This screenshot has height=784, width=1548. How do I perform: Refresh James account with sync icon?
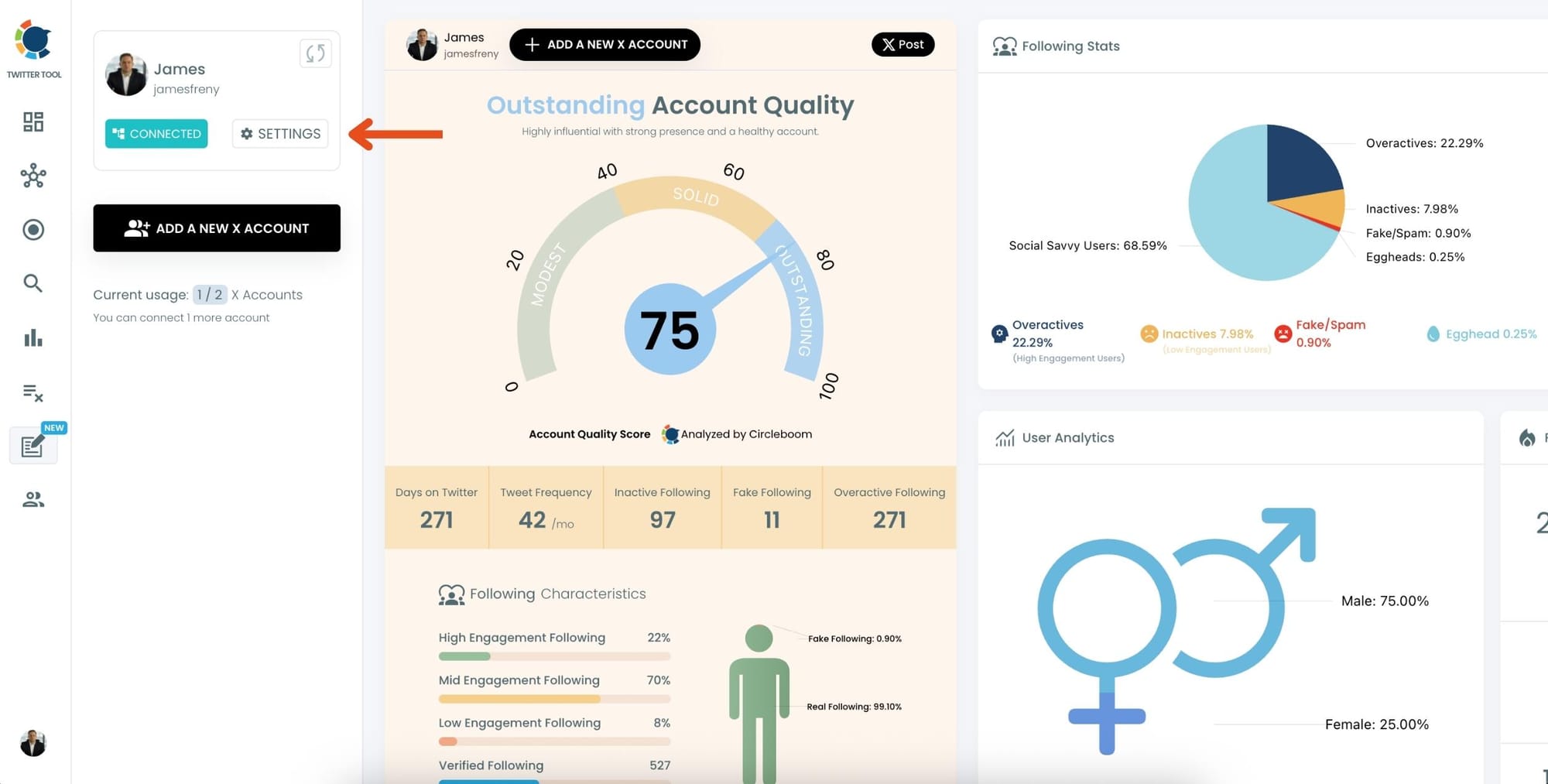click(x=315, y=53)
